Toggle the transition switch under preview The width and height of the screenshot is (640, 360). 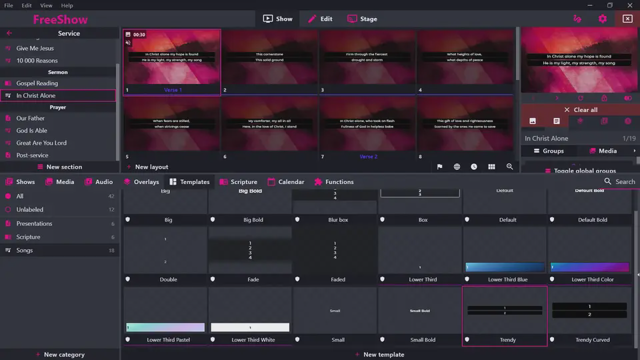tap(628, 98)
